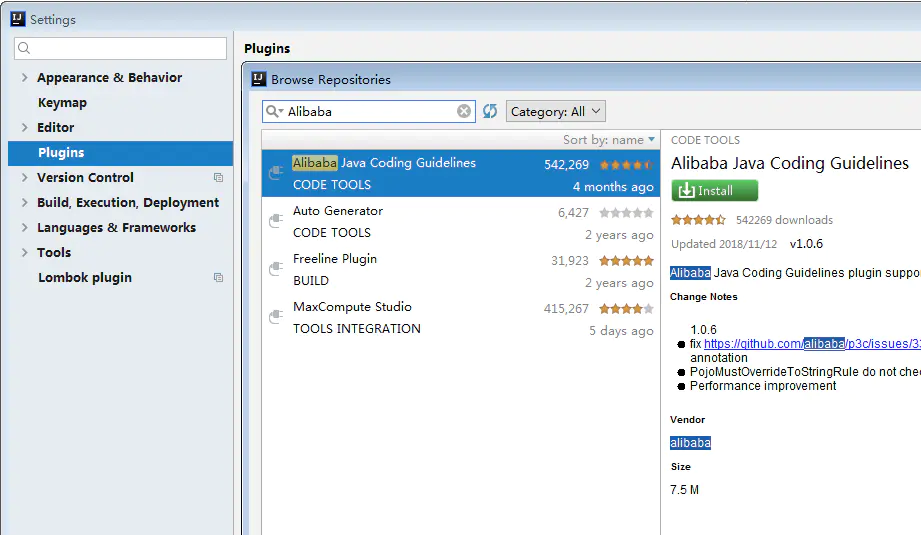Click TOOLS INTEGRATION category label

357,329
